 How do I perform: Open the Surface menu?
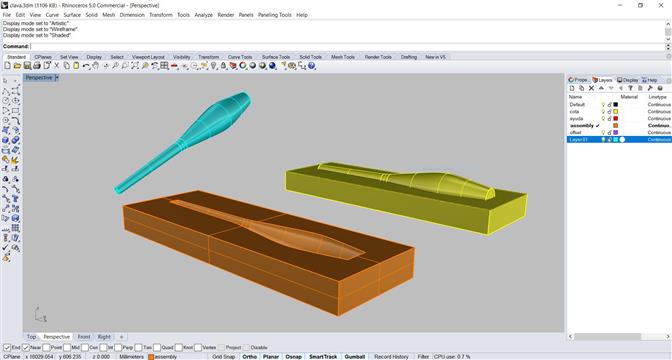pos(72,15)
